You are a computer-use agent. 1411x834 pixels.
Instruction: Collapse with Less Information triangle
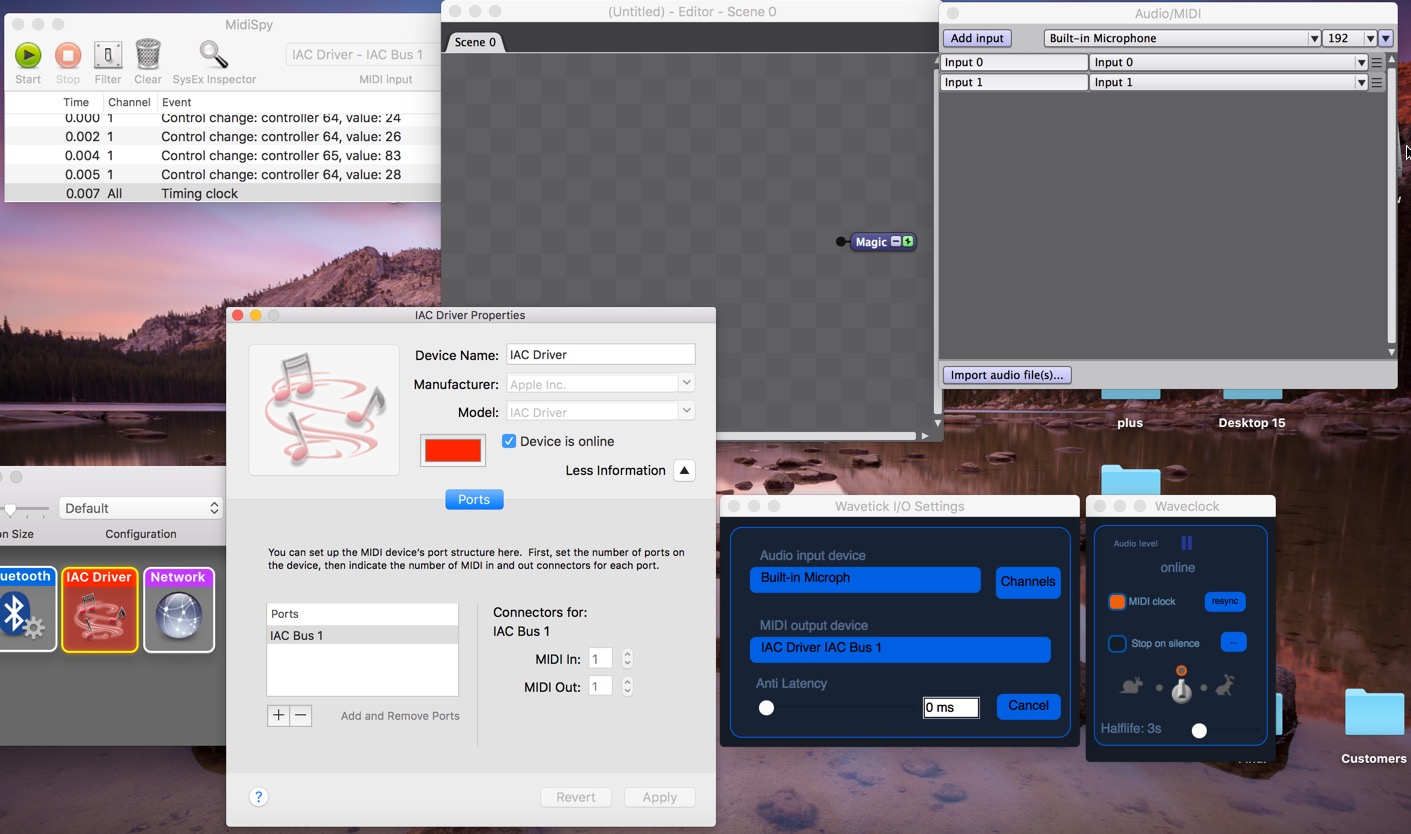(684, 470)
